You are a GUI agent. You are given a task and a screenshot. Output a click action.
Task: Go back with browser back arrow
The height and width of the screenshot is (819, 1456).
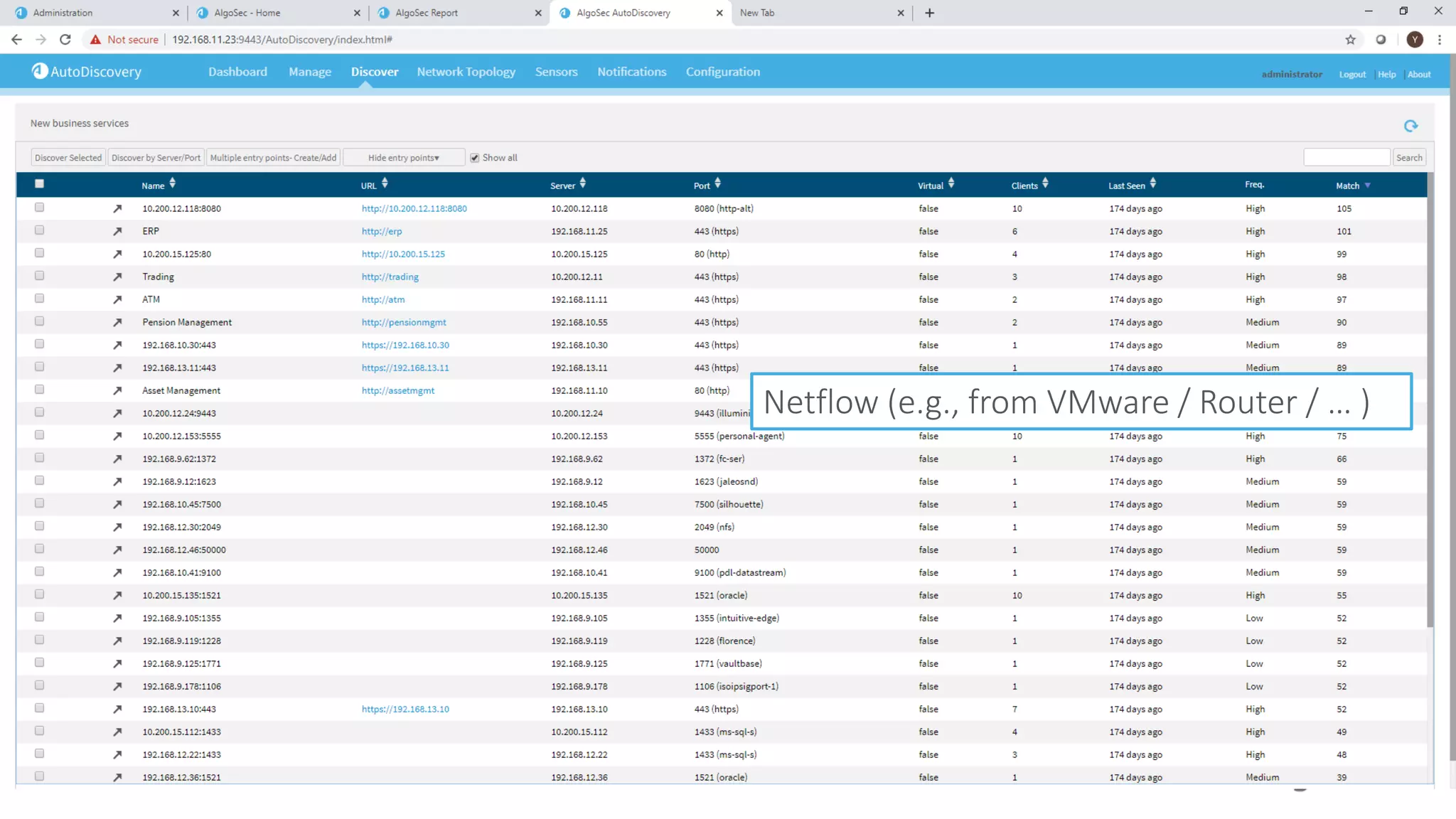[16, 39]
